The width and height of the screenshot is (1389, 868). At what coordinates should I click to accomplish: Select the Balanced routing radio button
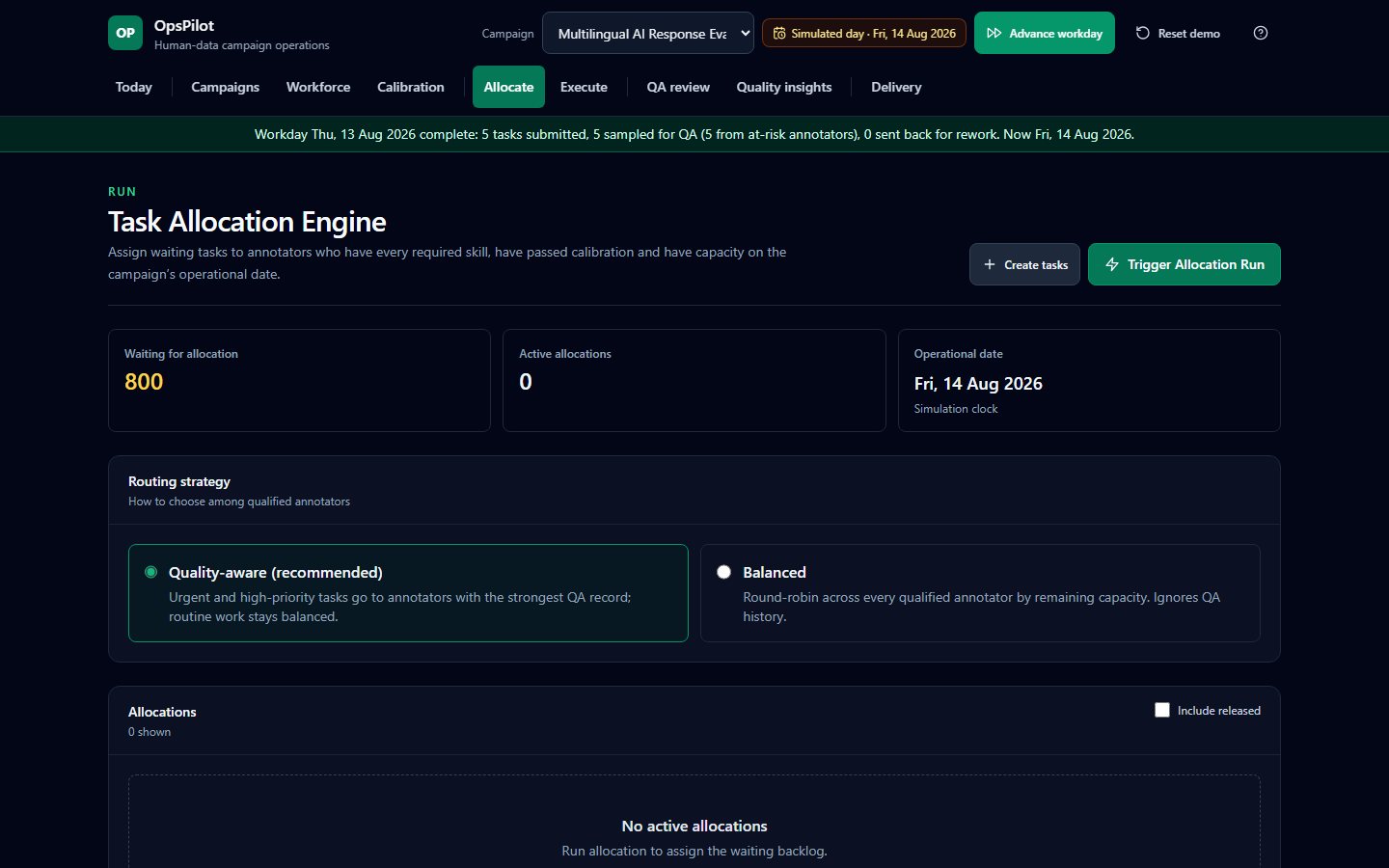(x=723, y=572)
